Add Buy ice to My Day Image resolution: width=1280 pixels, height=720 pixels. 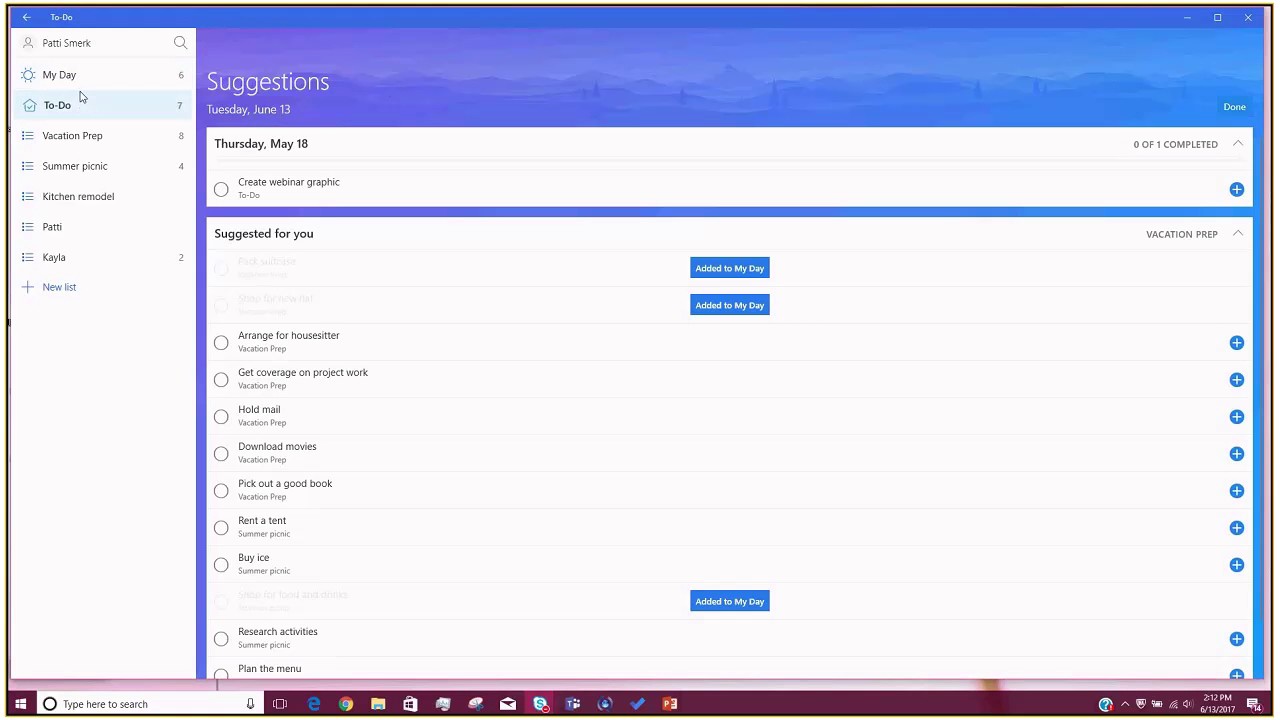click(1236, 565)
